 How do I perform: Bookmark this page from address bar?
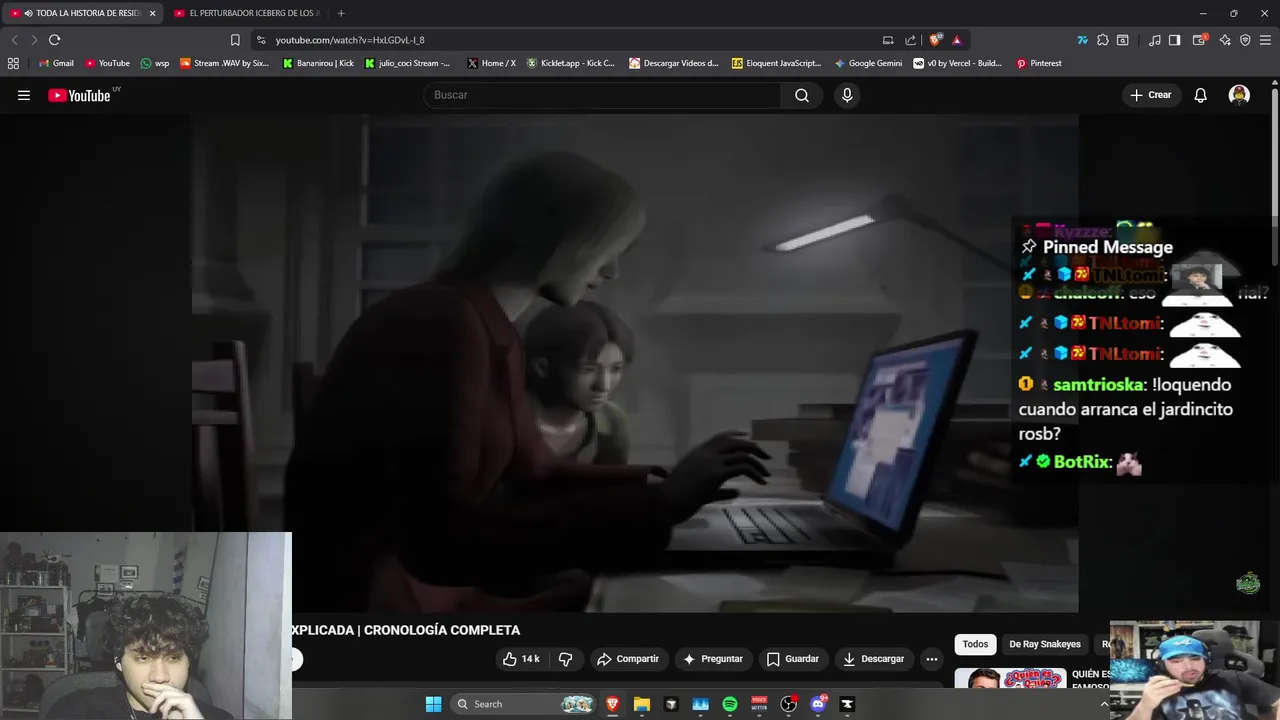pyautogui.click(x=235, y=40)
